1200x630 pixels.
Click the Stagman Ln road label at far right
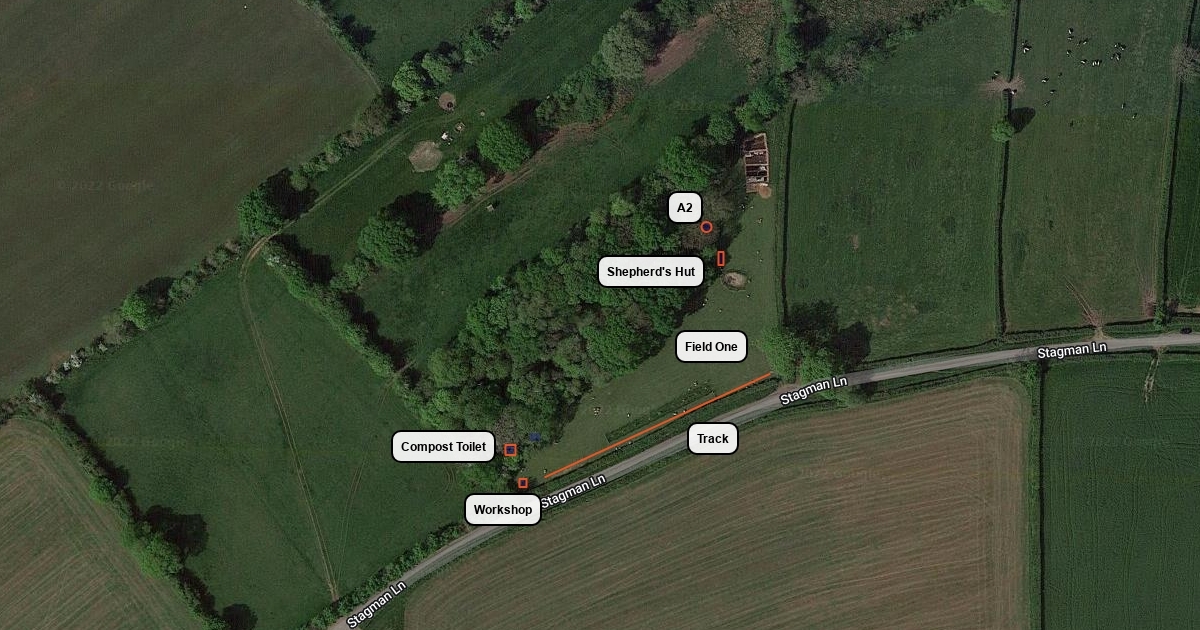tap(1072, 350)
